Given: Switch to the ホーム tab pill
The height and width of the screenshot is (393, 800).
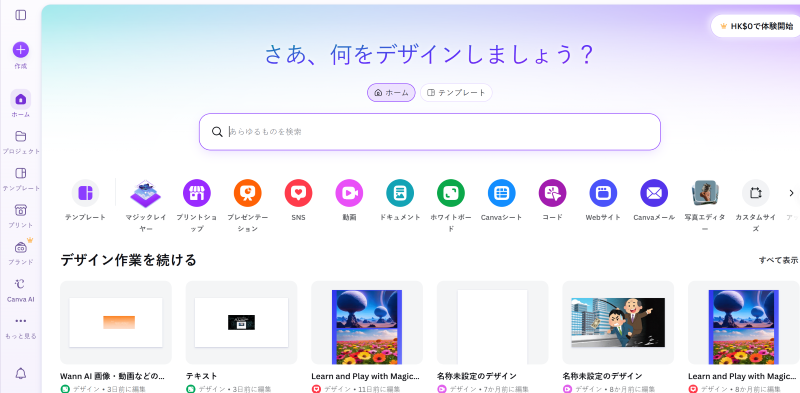Looking at the screenshot, I should point(391,93).
